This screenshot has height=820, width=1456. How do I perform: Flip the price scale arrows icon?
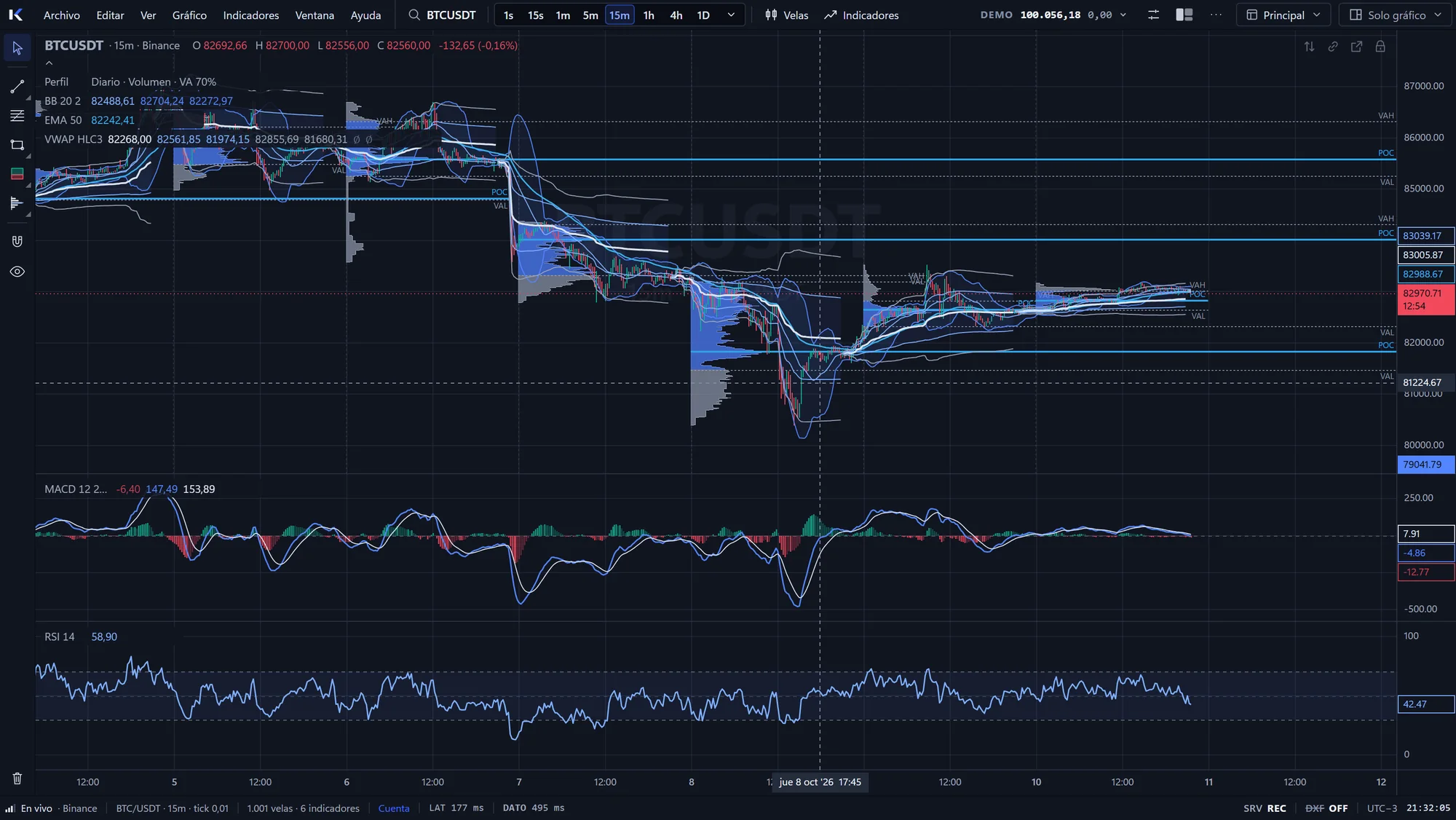click(x=1309, y=47)
